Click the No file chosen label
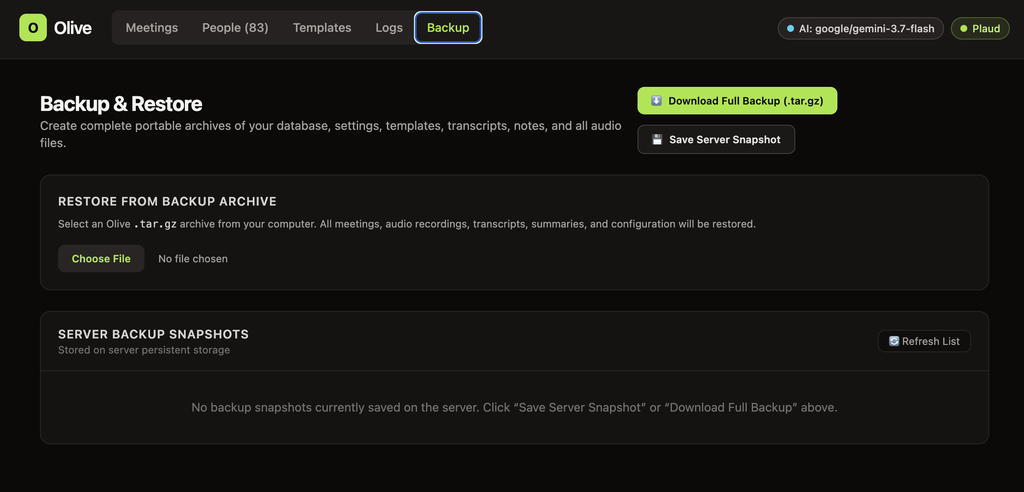This screenshot has height=492, width=1024. click(x=193, y=259)
